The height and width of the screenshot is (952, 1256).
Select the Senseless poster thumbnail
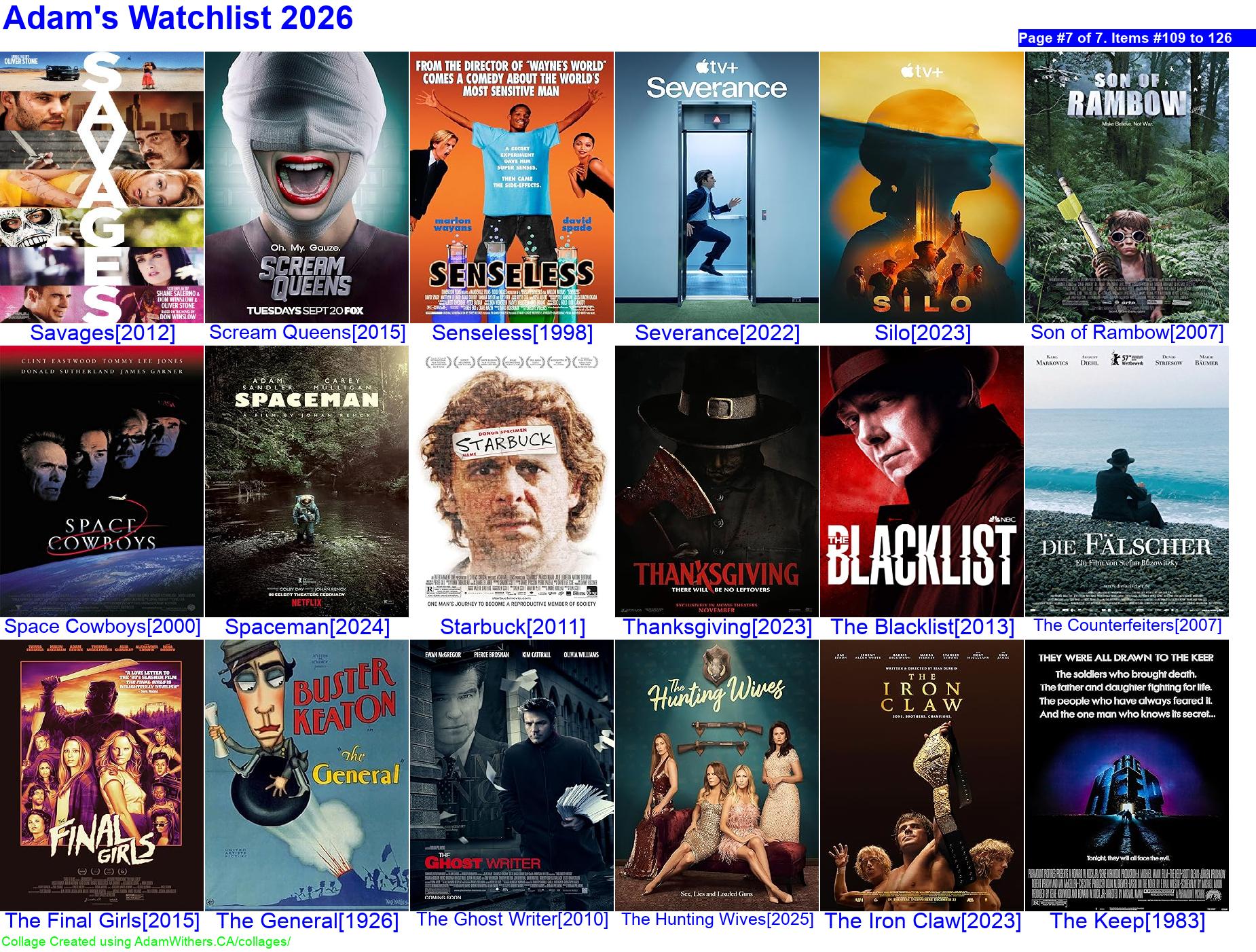pos(512,187)
